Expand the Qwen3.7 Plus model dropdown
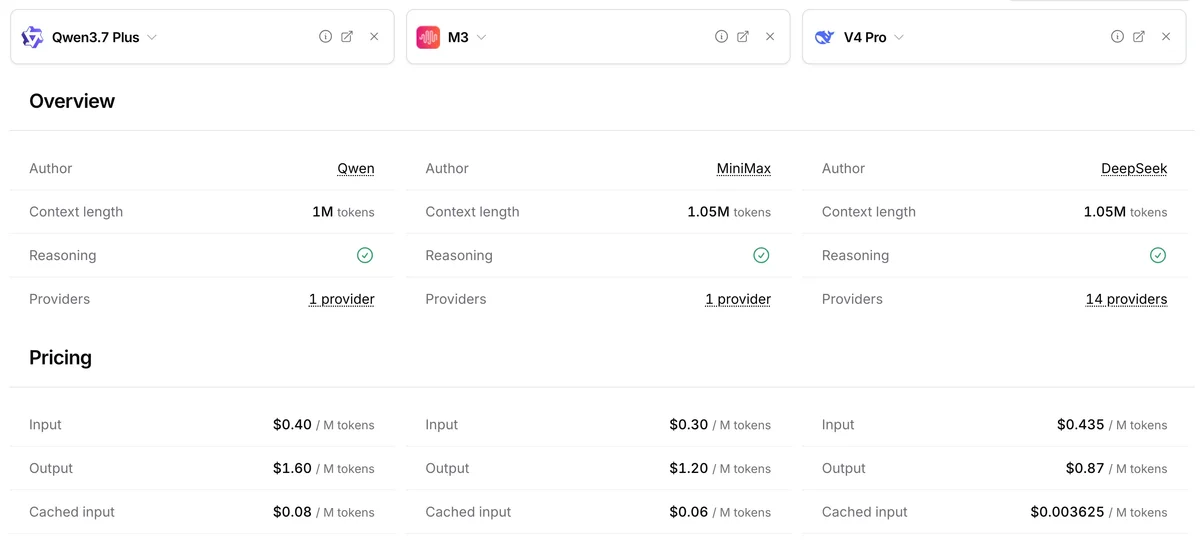 pyautogui.click(x=152, y=37)
